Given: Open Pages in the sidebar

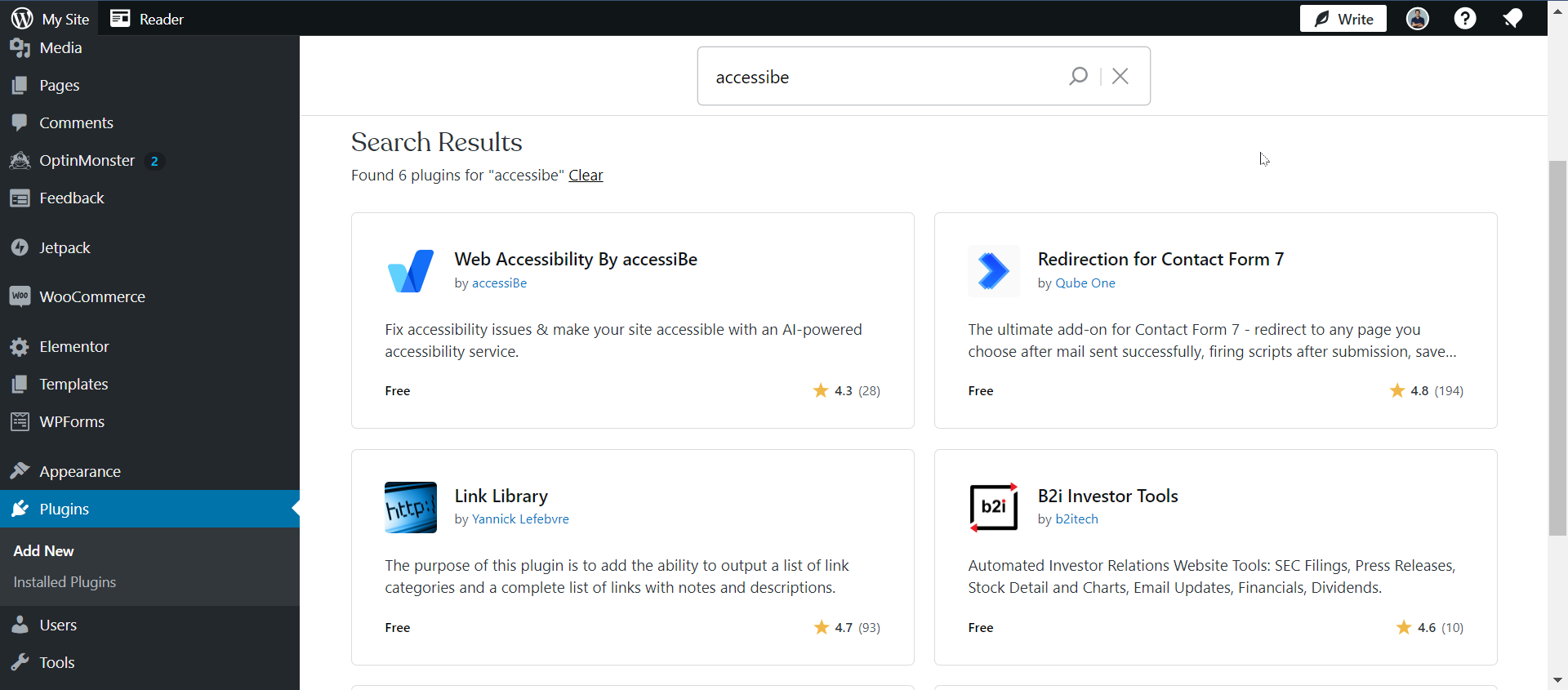Looking at the screenshot, I should pyautogui.click(x=149, y=85).
